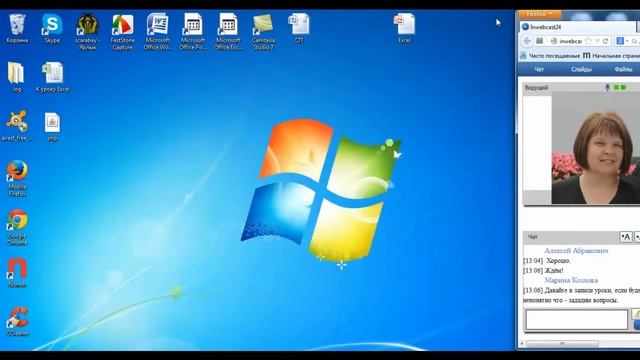
Task: Click chat name Марина Козлова
Action: [571, 280]
